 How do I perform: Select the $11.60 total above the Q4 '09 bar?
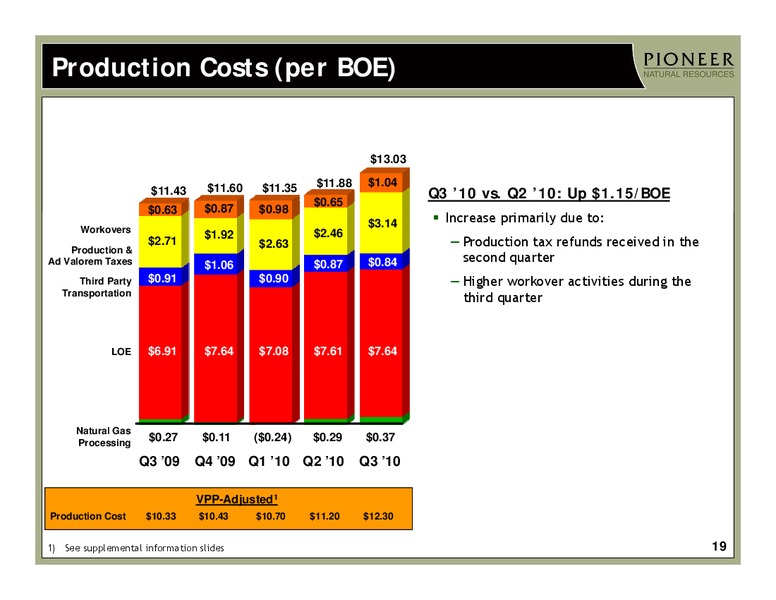(225, 188)
